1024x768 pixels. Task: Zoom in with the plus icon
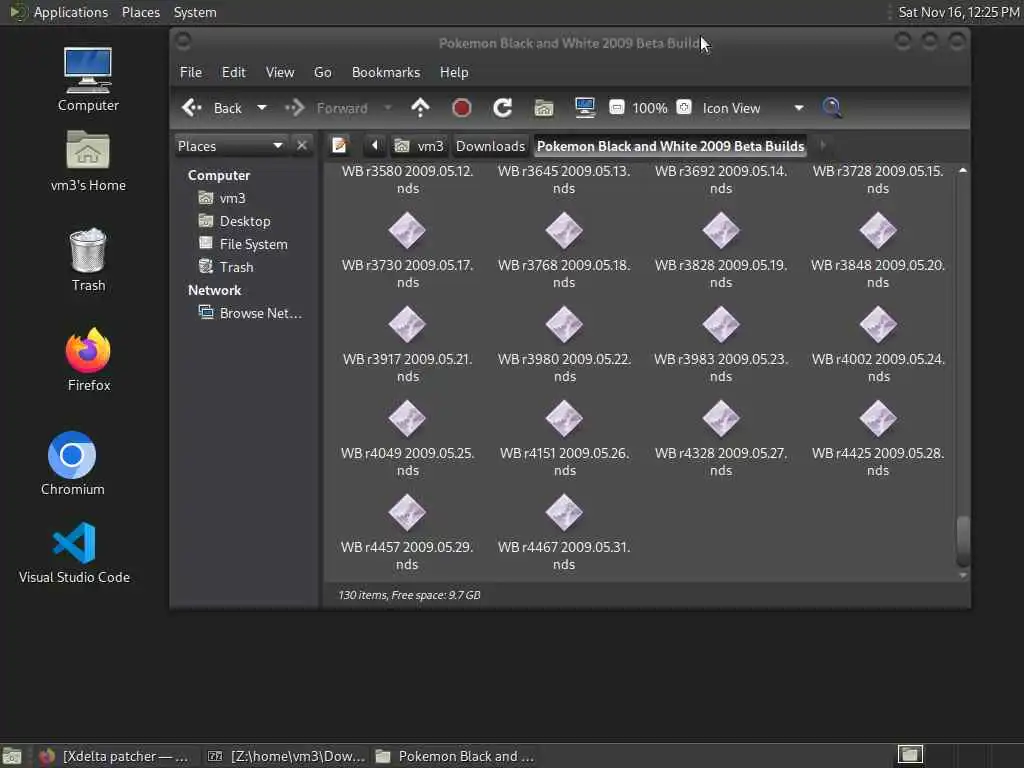point(684,107)
